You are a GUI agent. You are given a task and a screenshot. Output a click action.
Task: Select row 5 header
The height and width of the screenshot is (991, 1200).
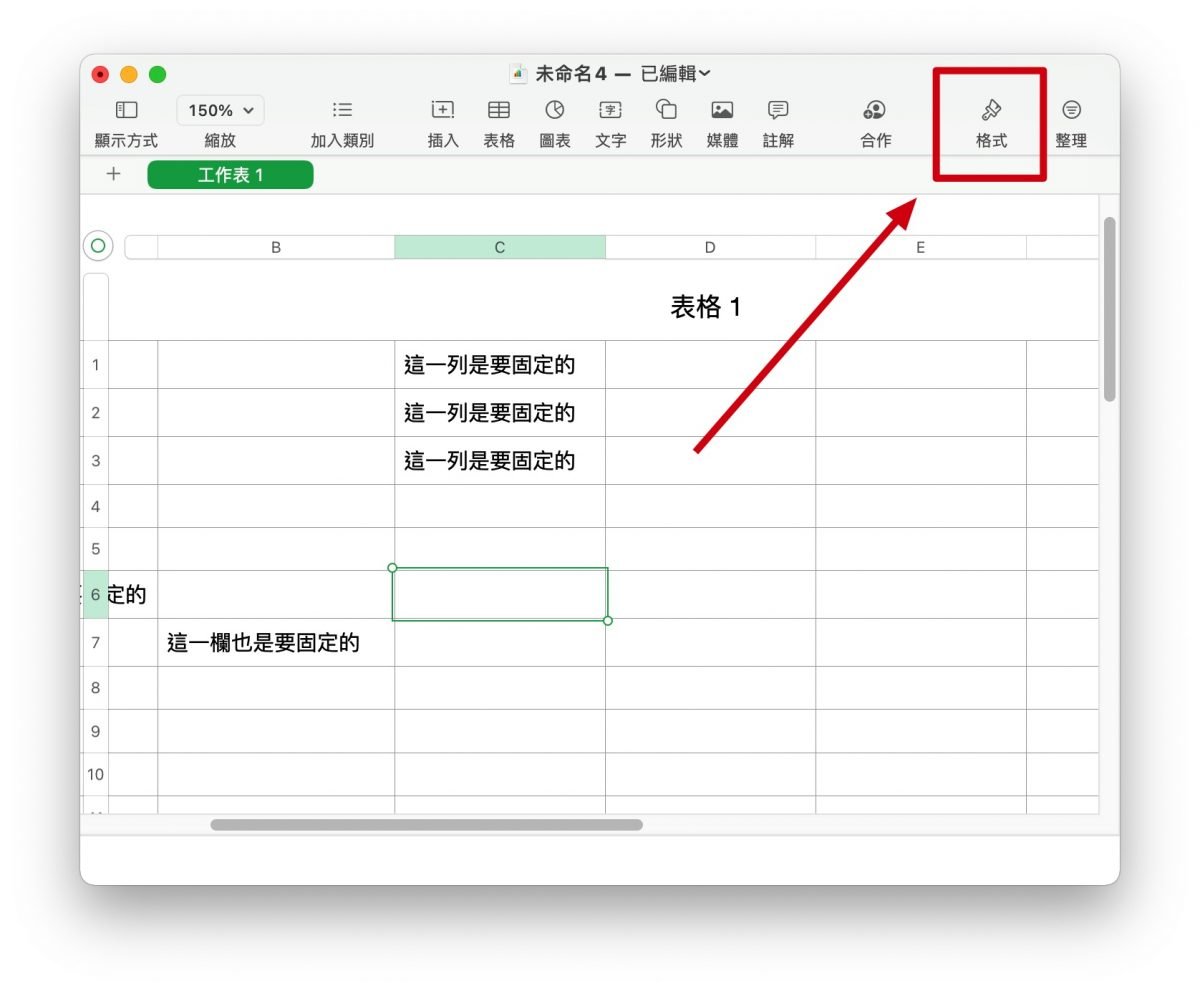96,549
